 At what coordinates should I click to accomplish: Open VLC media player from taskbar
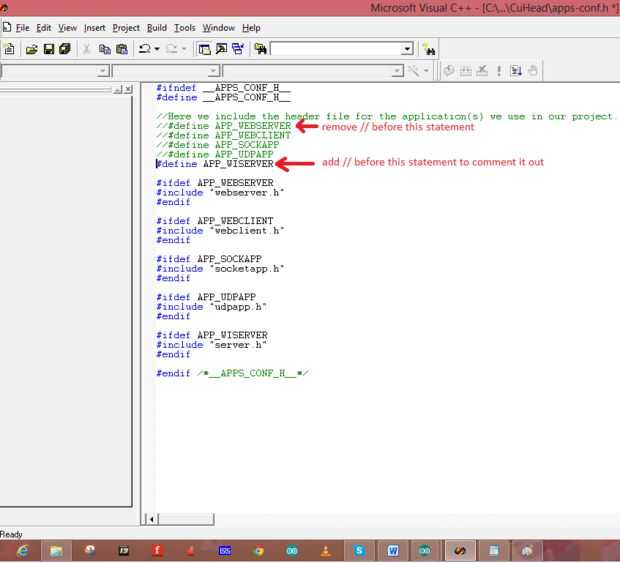coord(325,551)
